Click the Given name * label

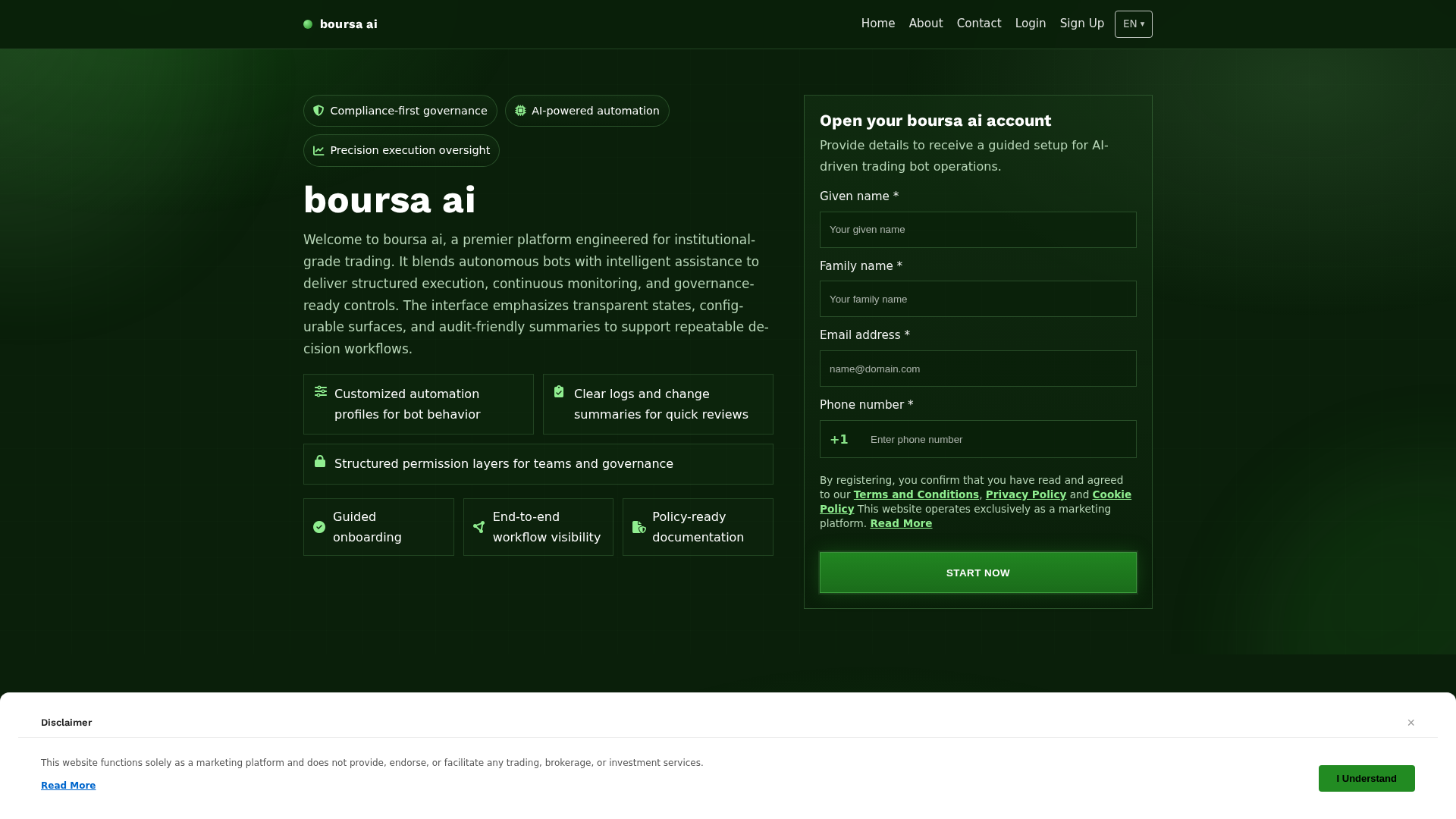pos(859,196)
